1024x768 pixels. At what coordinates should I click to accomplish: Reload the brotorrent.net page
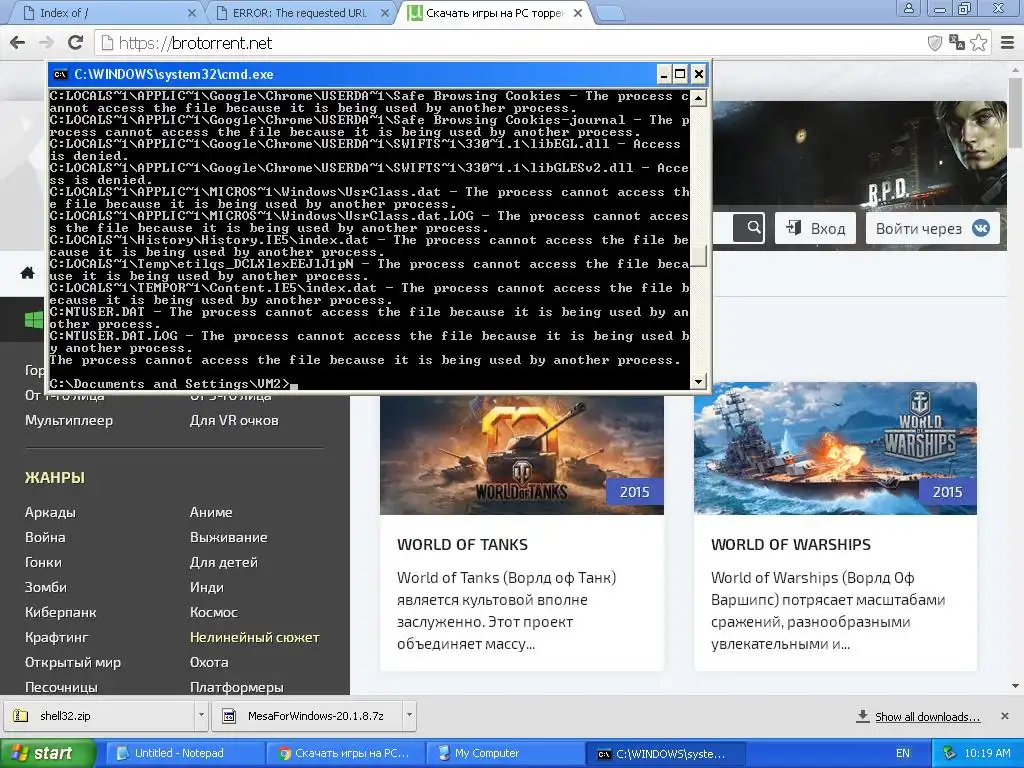(76, 43)
